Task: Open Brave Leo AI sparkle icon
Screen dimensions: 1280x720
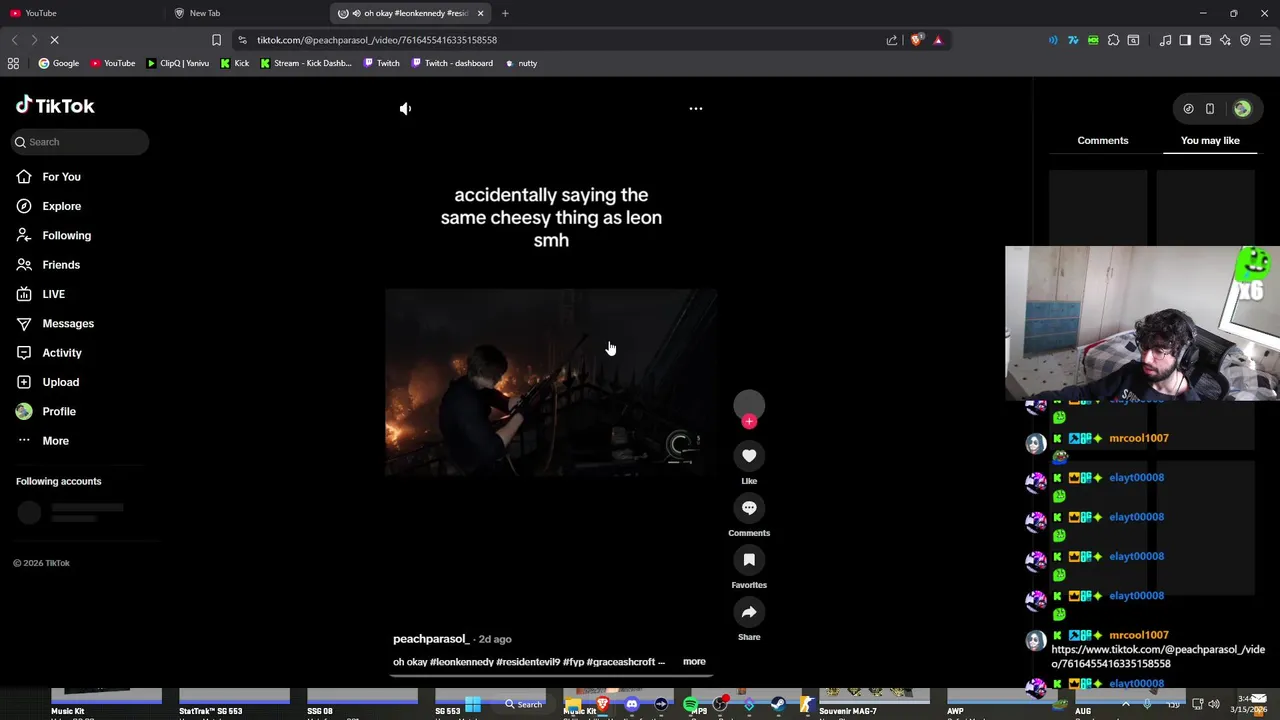Action: (x=1225, y=40)
